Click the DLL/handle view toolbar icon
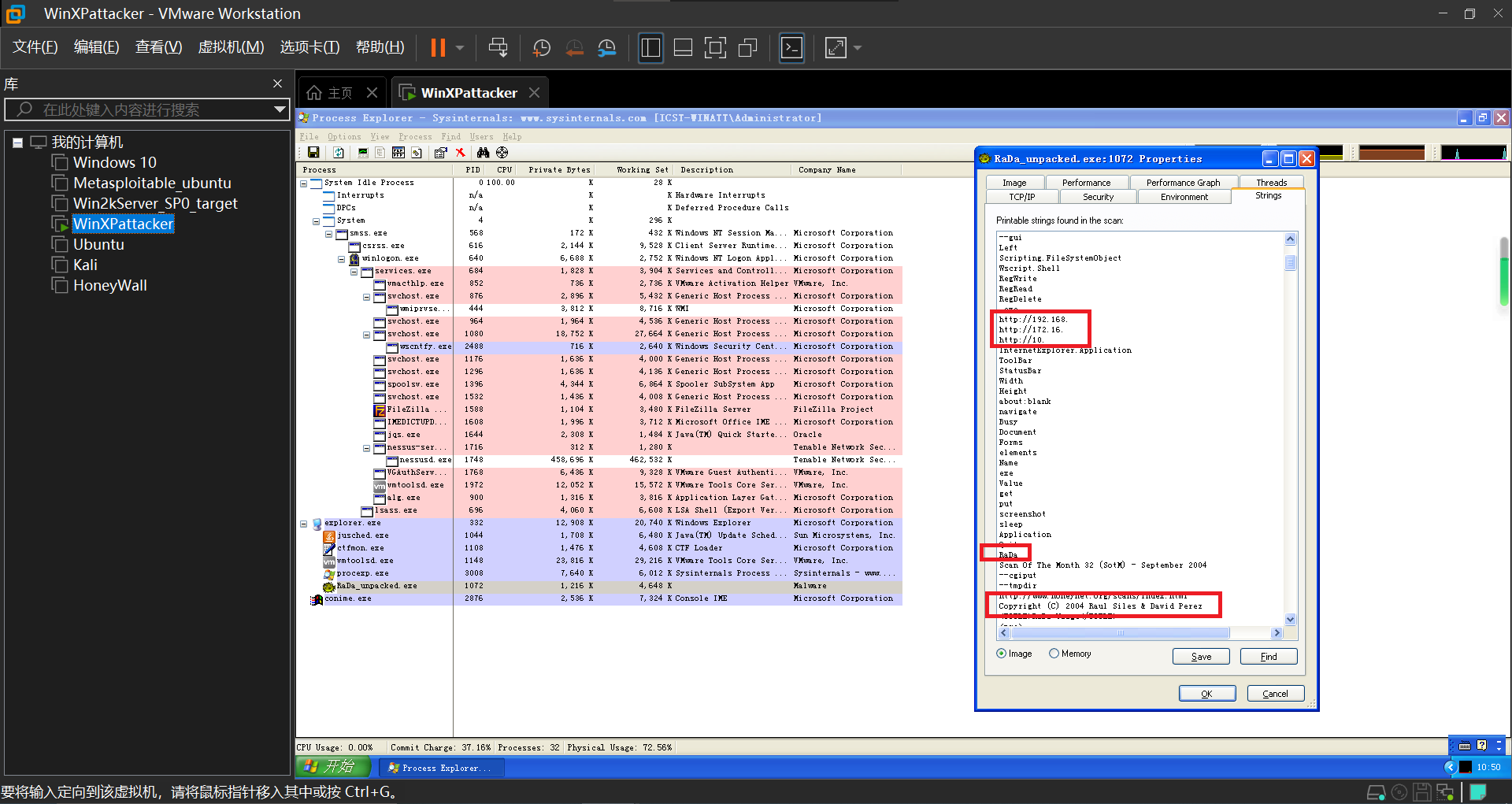Viewport: 1512px width, 804px height. [x=417, y=153]
